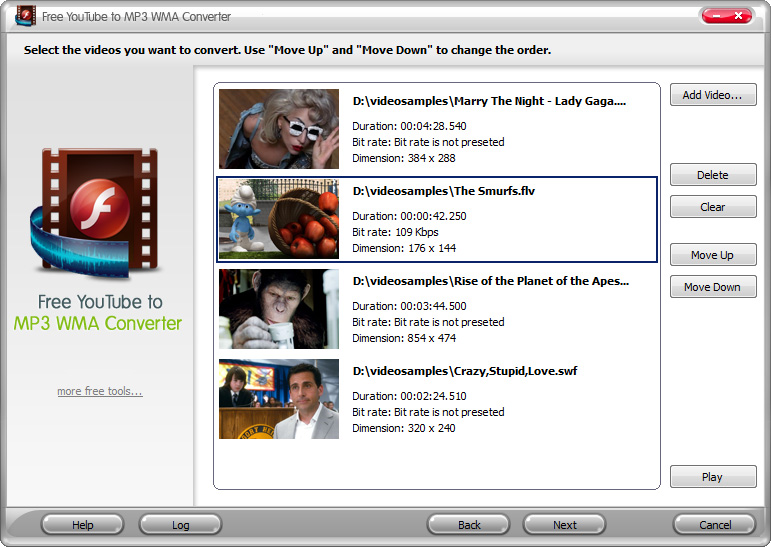The image size is (771, 547).
Task: Click Dimension 320 x 240 text
Action: (404, 428)
